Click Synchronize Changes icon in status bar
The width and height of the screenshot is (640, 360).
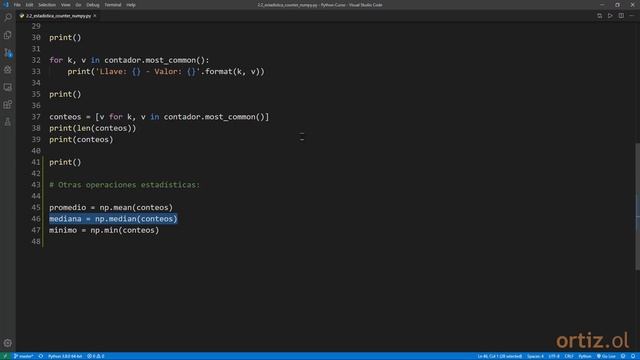pyautogui.click(x=41, y=356)
